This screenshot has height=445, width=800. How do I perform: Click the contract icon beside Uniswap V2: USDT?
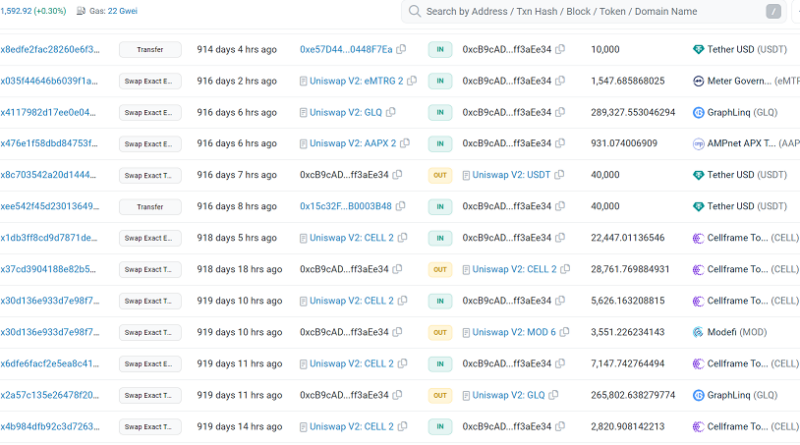tap(465, 176)
